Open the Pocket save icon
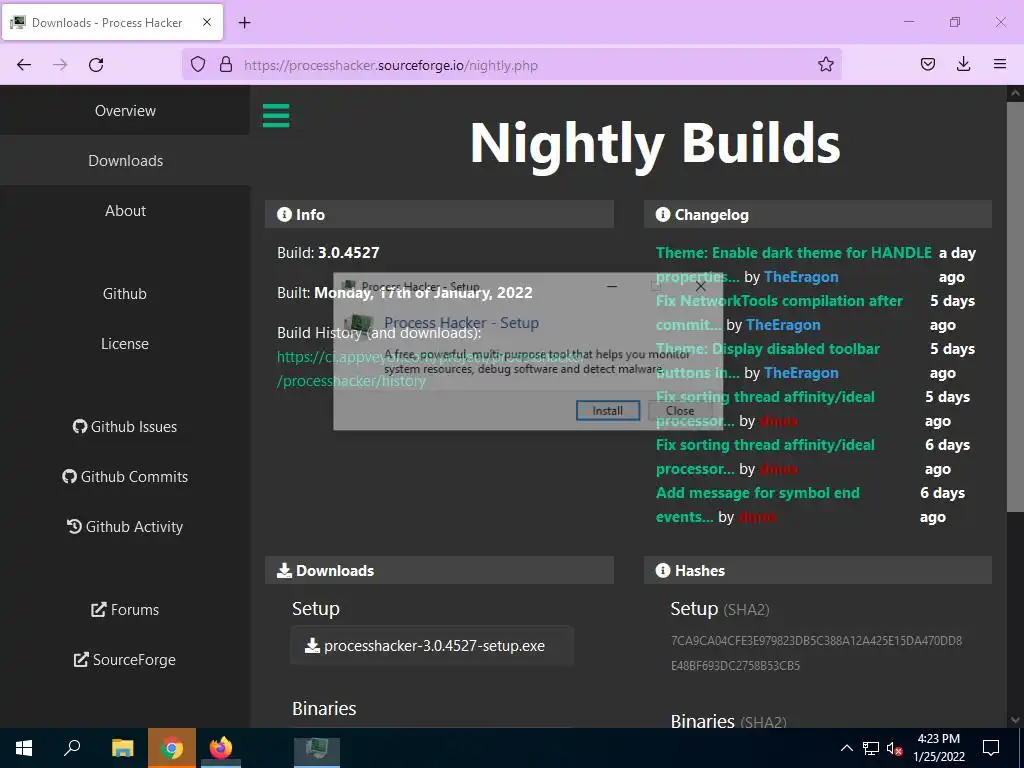Screen dimensions: 1024x768 [x=927, y=64]
